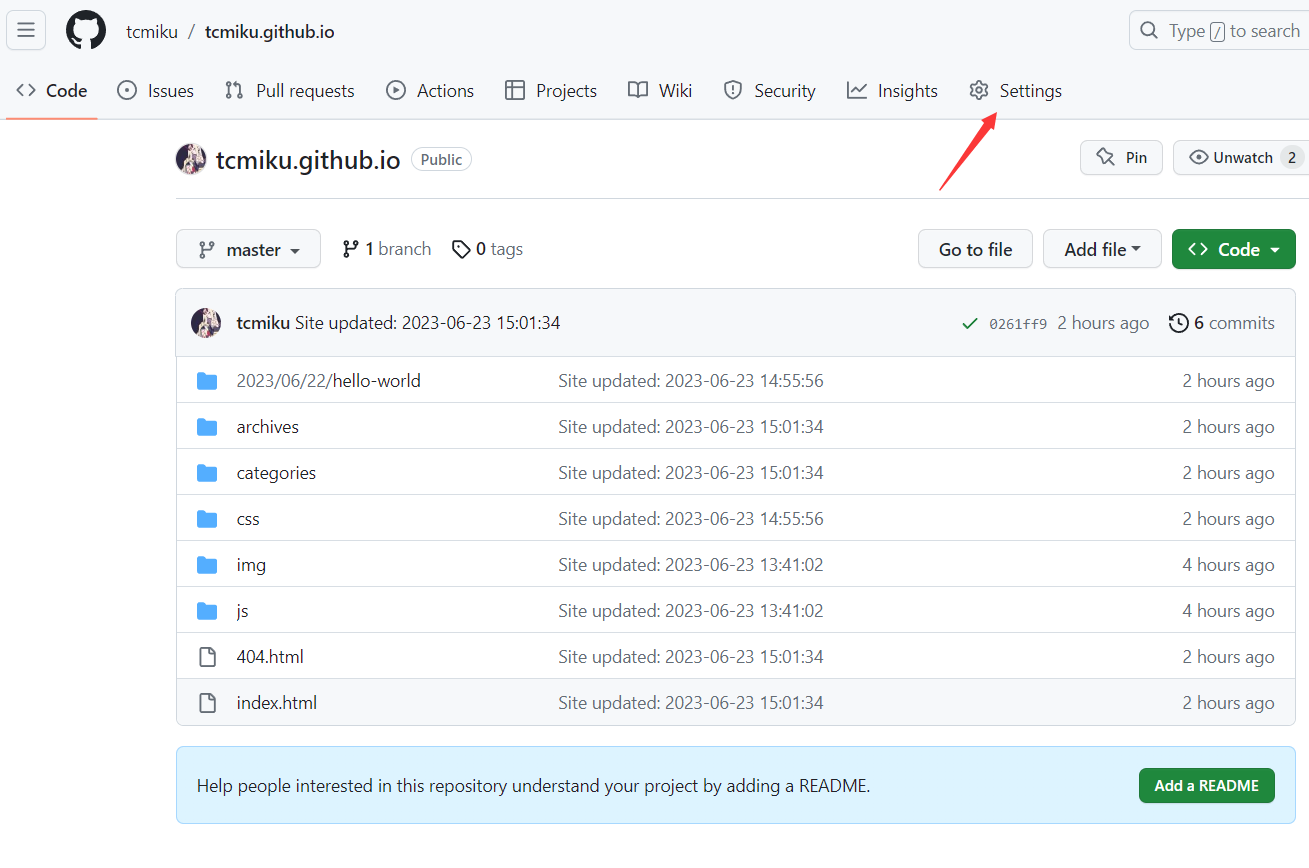Expand the Add file dropdown
The width and height of the screenshot is (1309, 868).
pyautogui.click(x=1102, y=249)
